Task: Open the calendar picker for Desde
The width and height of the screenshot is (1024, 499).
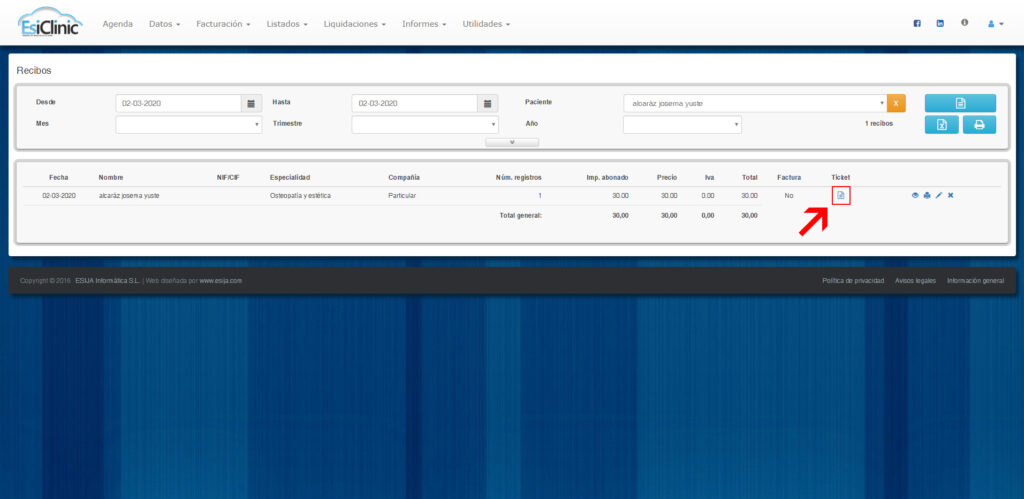Action: [251, 103]
